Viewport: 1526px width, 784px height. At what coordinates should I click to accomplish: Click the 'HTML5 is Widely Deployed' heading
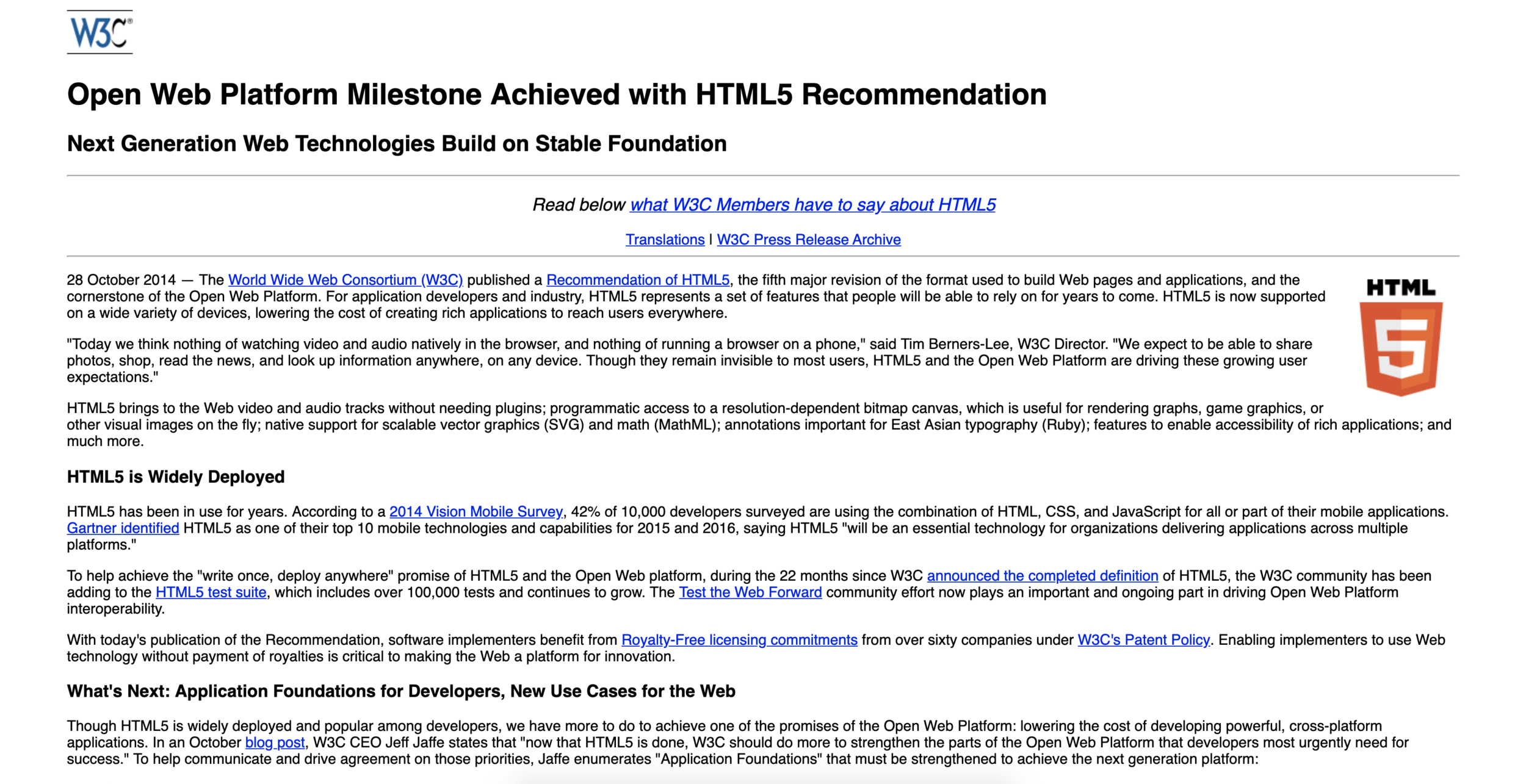176,477
